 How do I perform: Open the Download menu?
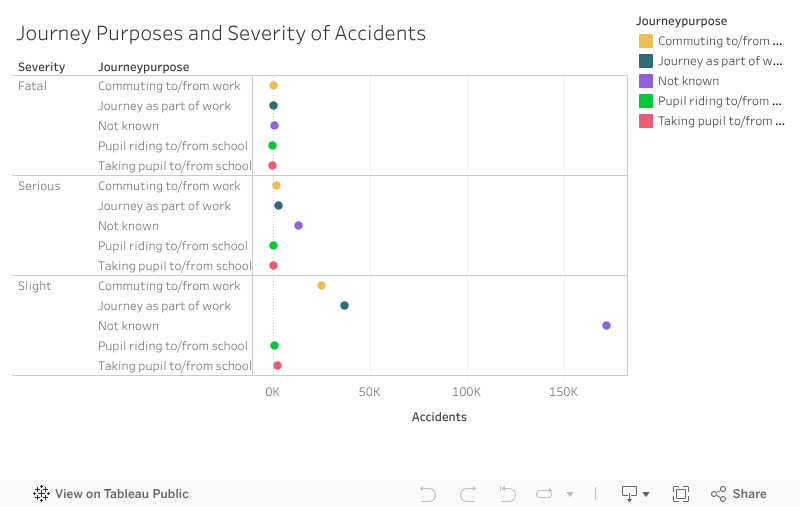point(635,494)
